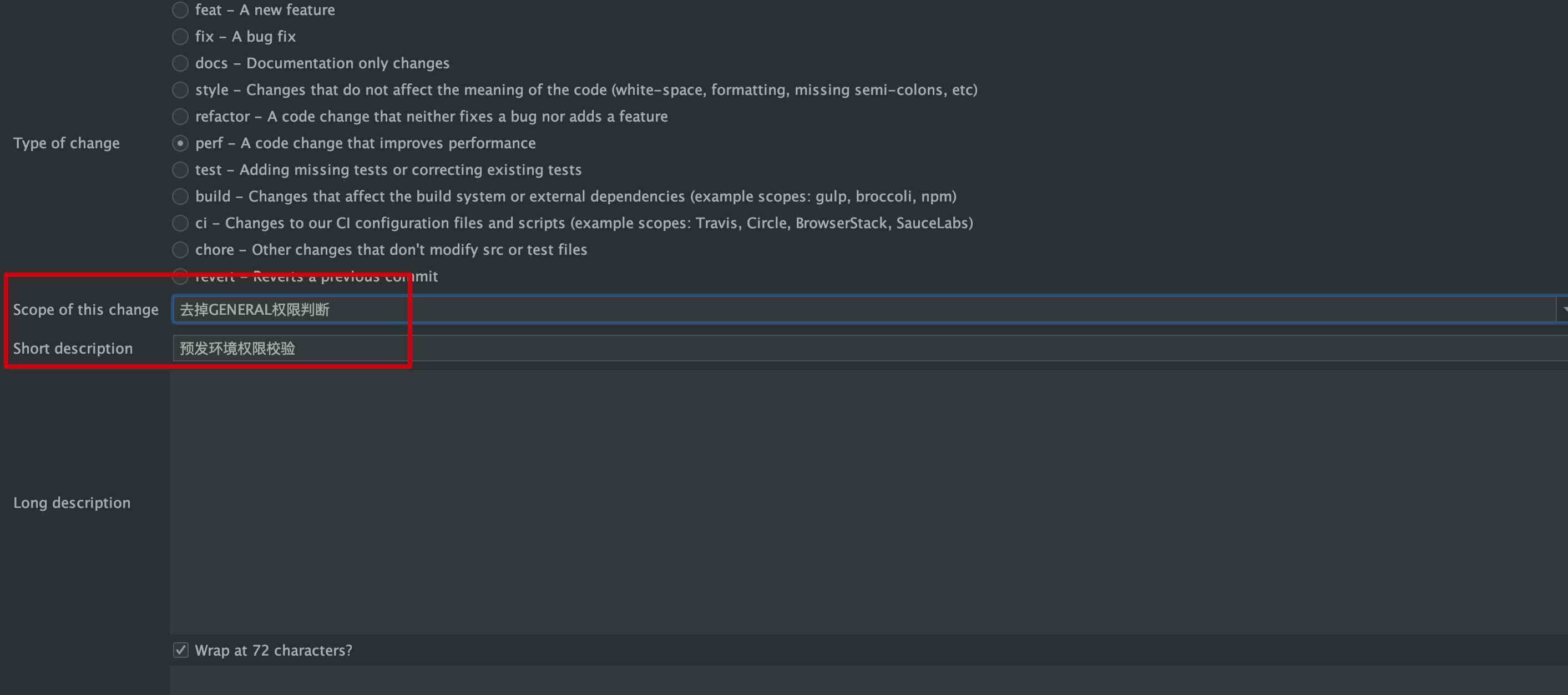
Task: Select the build change type radio
Action: click(x=180, y=197)
